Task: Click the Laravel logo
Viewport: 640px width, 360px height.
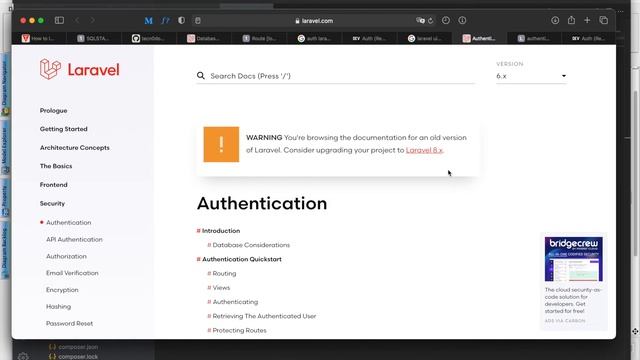Action: tap(80, 69)
